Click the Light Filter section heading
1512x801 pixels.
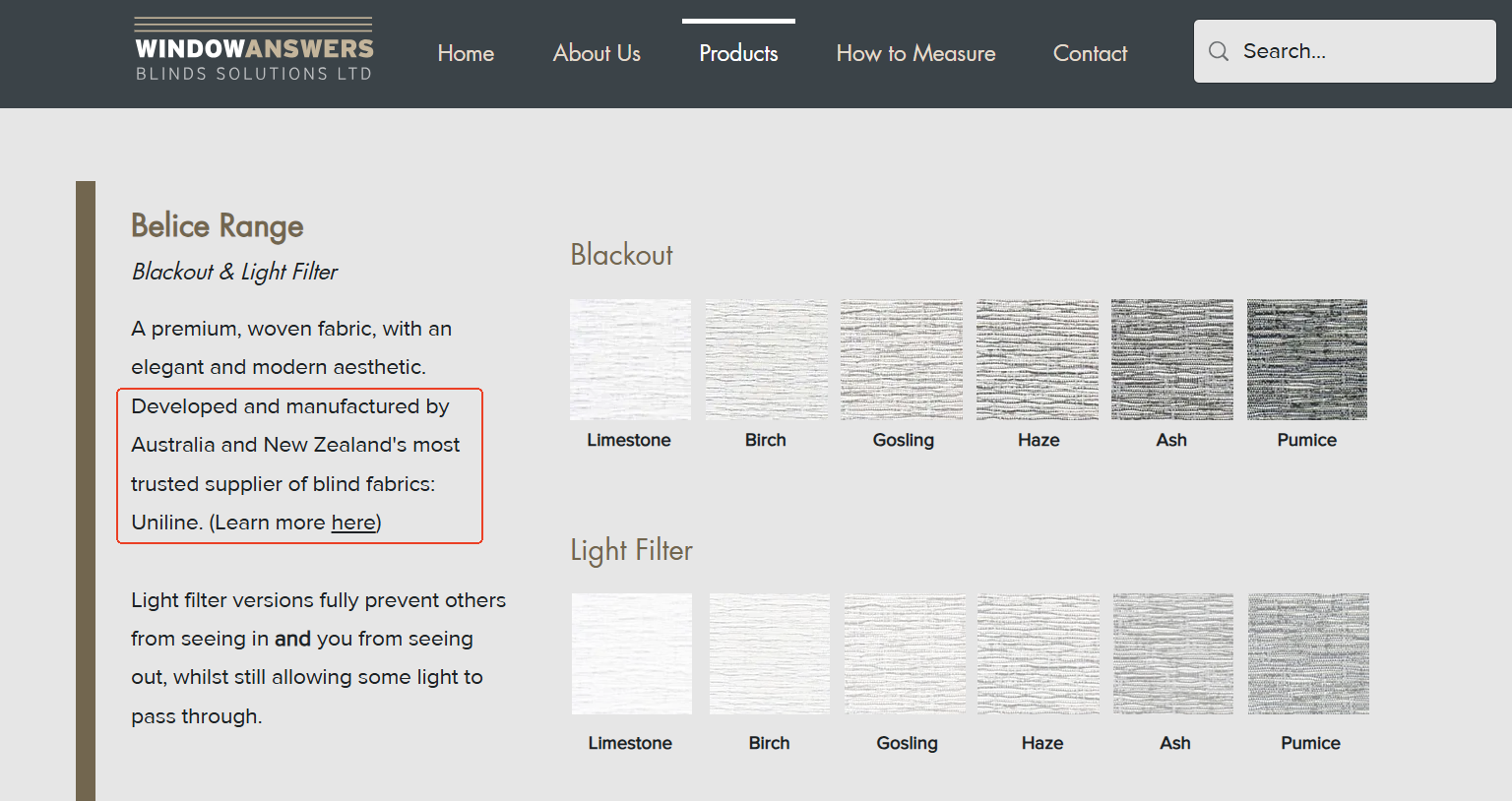click(x=632, y=550)
